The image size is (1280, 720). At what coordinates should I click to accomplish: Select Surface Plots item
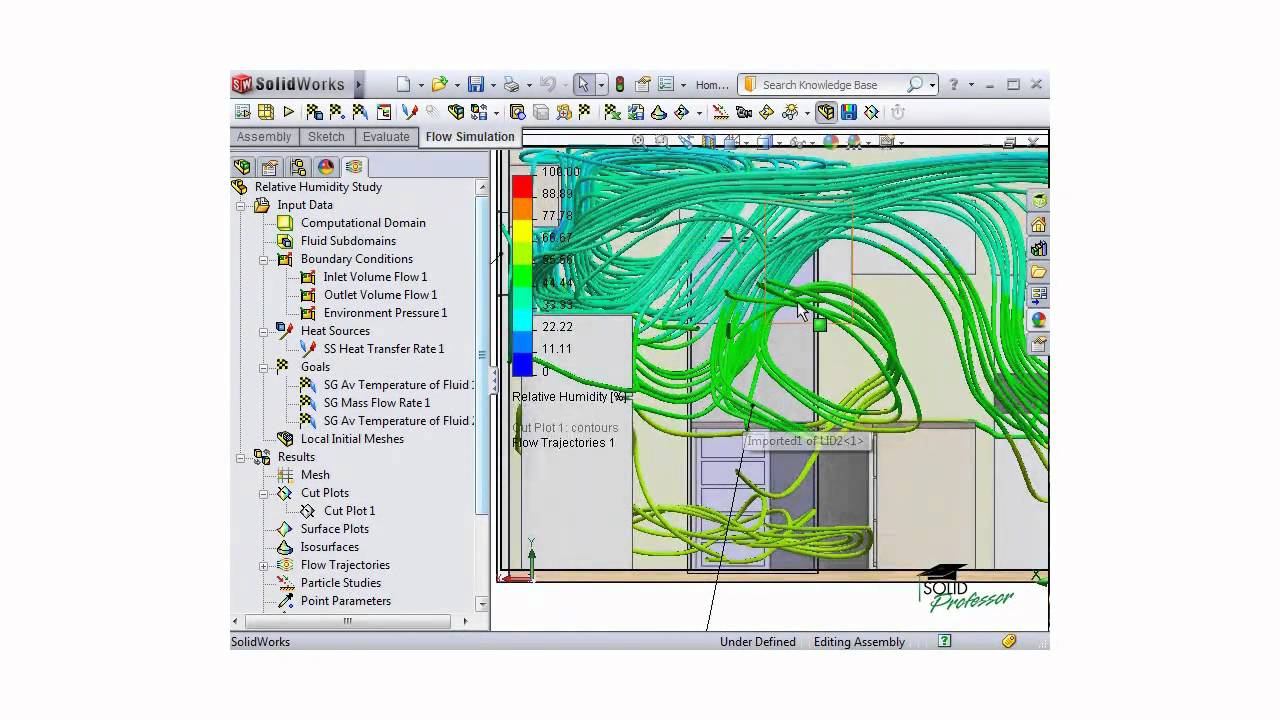[x=334, y=529]
